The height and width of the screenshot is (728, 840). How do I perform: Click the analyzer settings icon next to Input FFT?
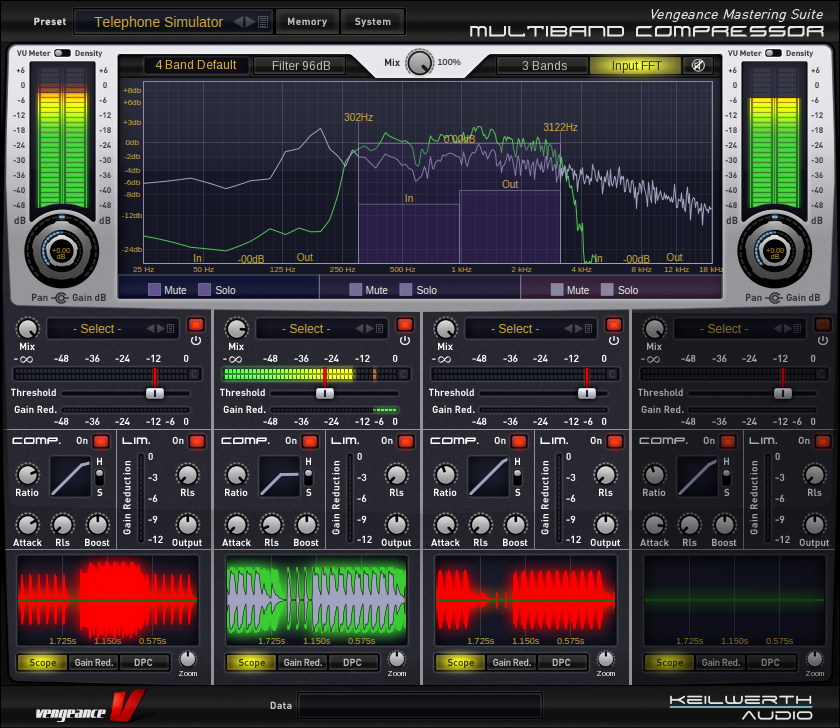(698, 65)
